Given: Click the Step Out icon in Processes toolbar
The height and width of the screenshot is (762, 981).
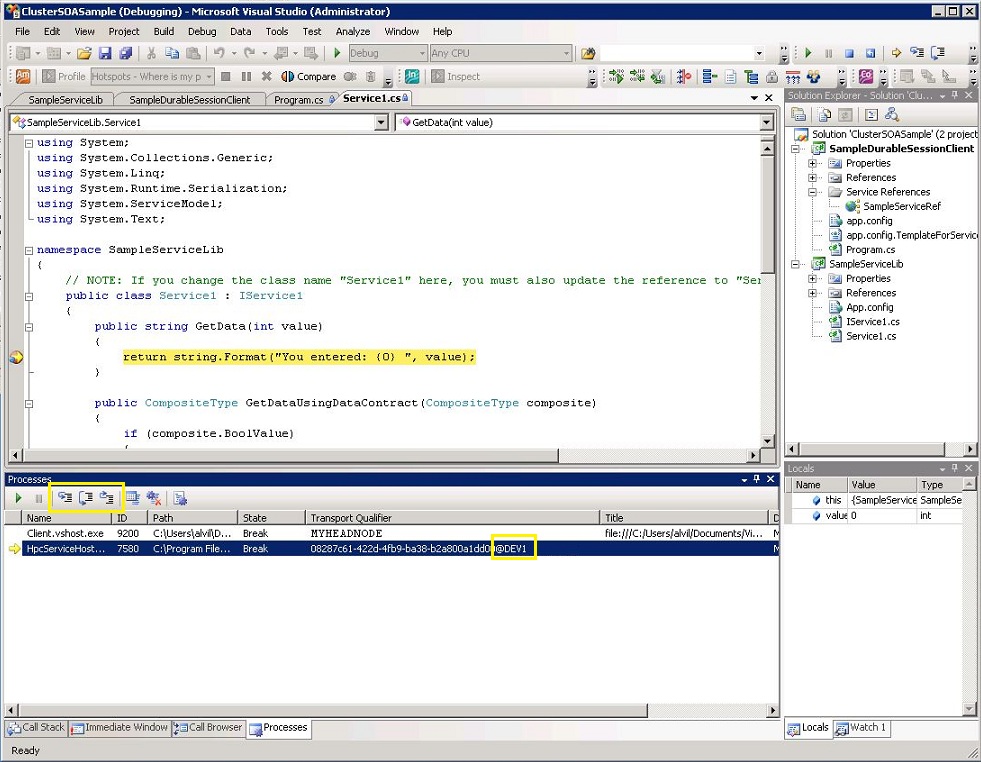Looking at the screenshot, I should click(107, 498).
